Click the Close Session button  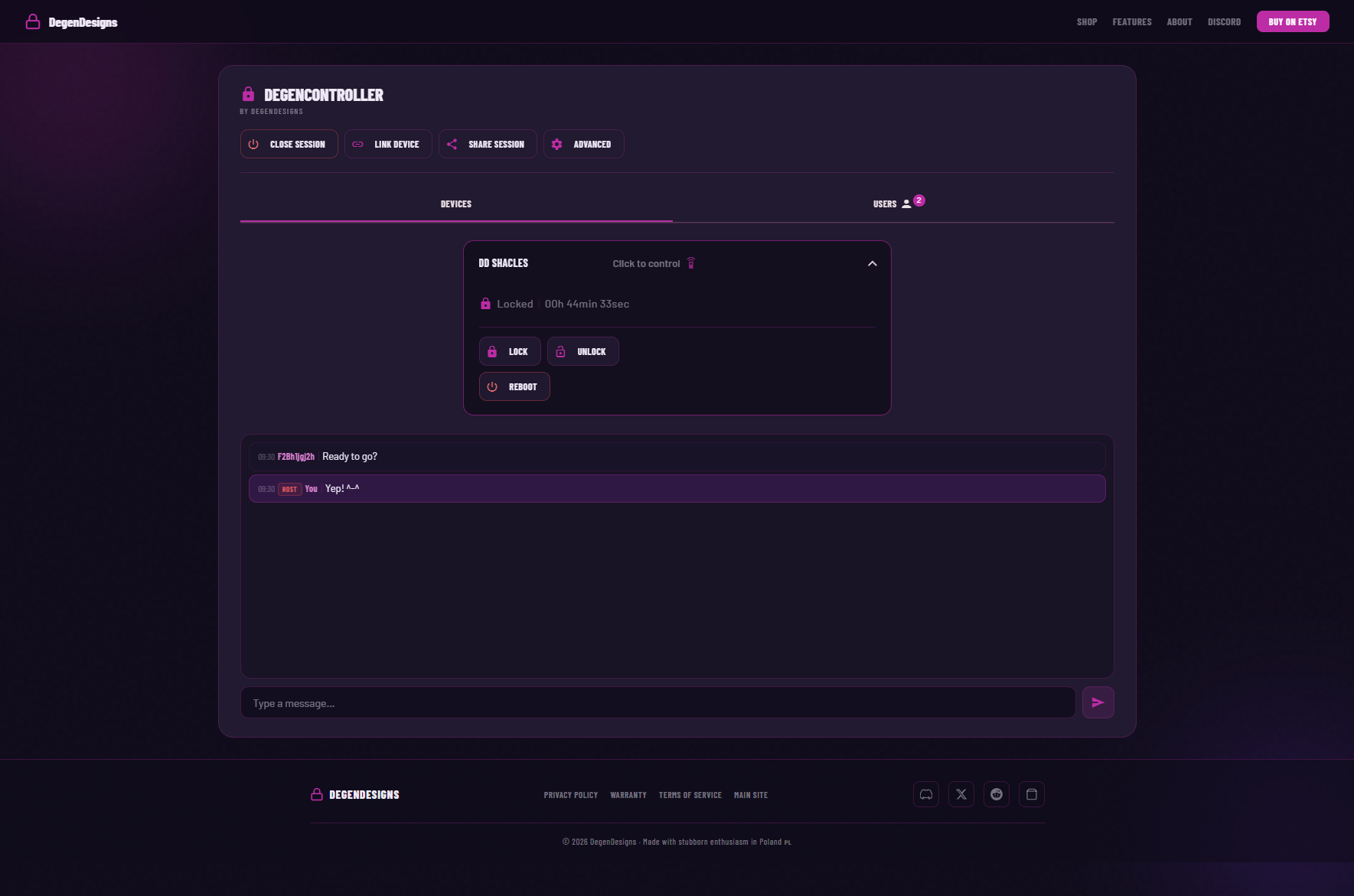289,144
